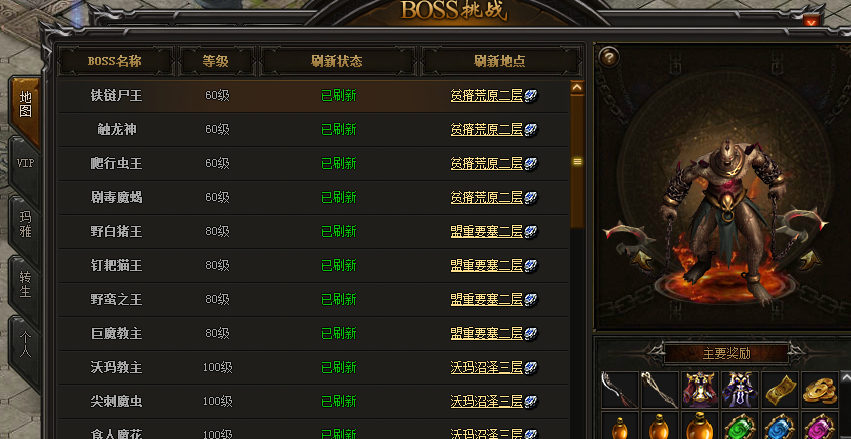Rotate boss model with right arrow

click(809, 260)
